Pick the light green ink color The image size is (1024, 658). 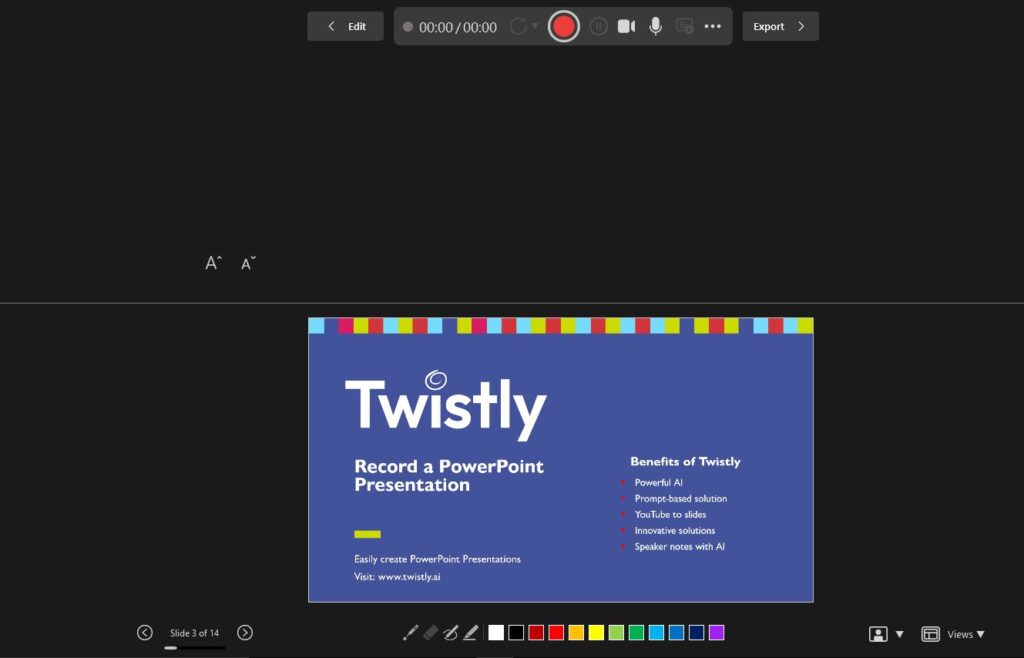click(x=616, y=633)
